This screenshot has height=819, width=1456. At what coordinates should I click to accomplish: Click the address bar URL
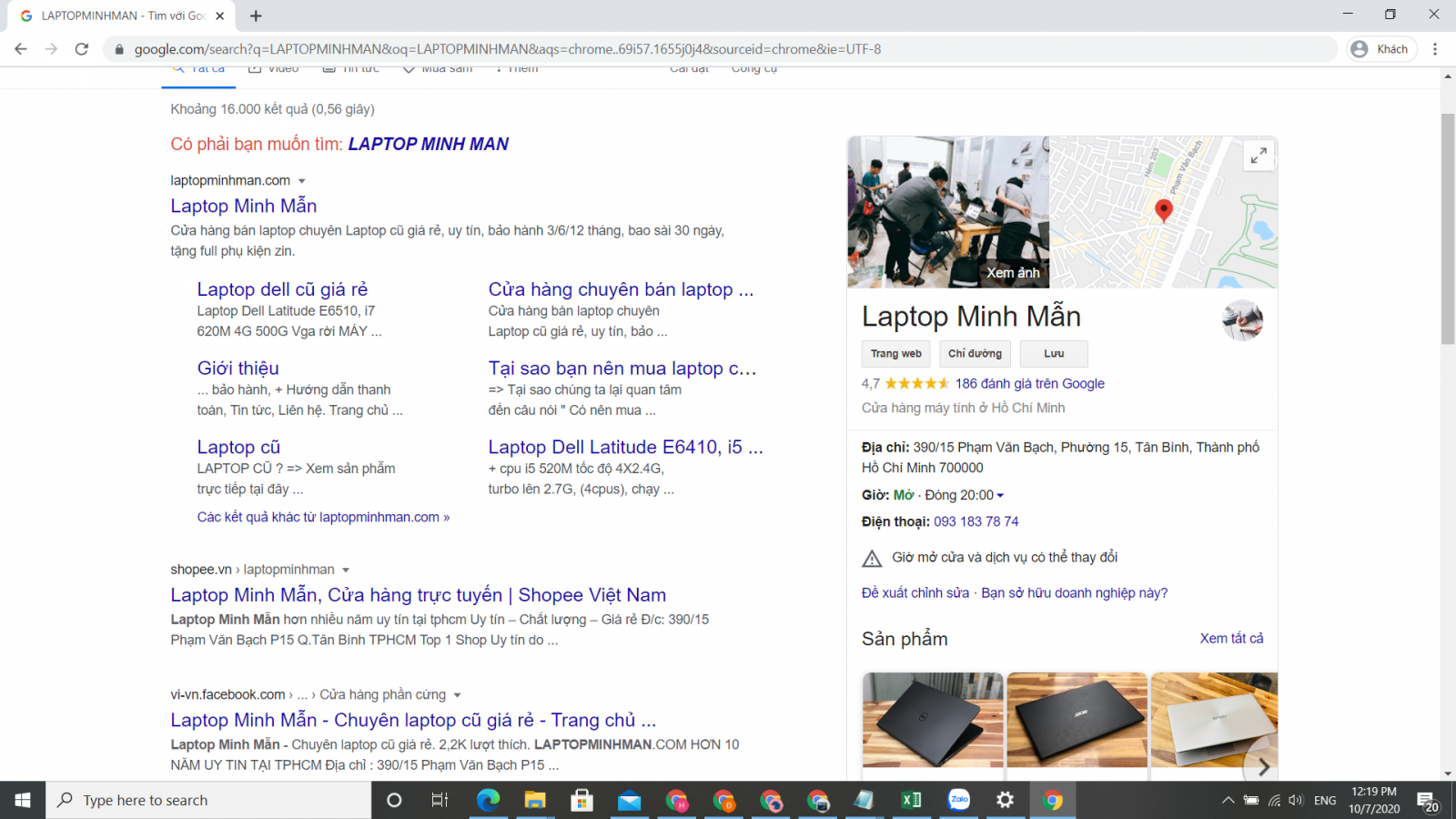tap(508, 49)
